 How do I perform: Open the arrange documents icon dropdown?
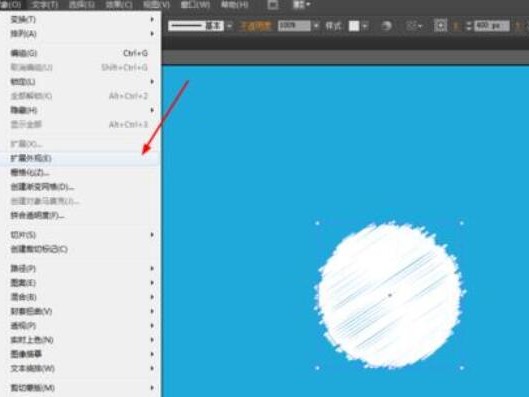tap(301, 5)
